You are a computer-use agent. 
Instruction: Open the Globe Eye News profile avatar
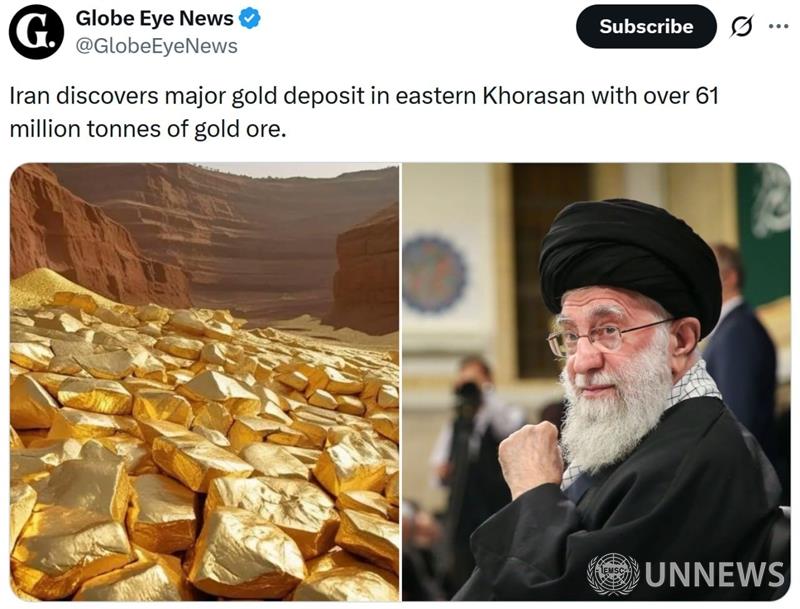pyautogui.click(x=37, y=32)
